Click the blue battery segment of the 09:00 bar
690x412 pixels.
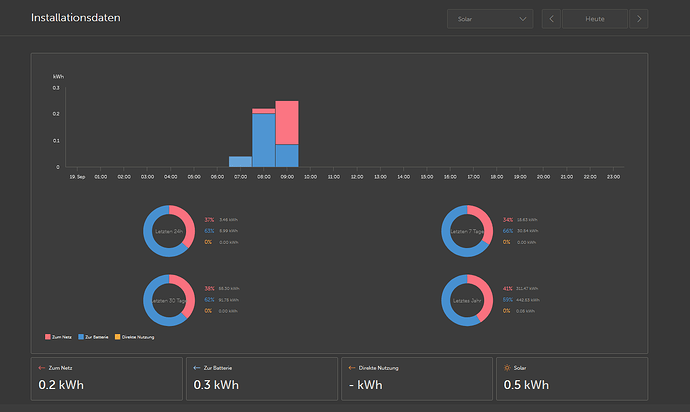287,156
